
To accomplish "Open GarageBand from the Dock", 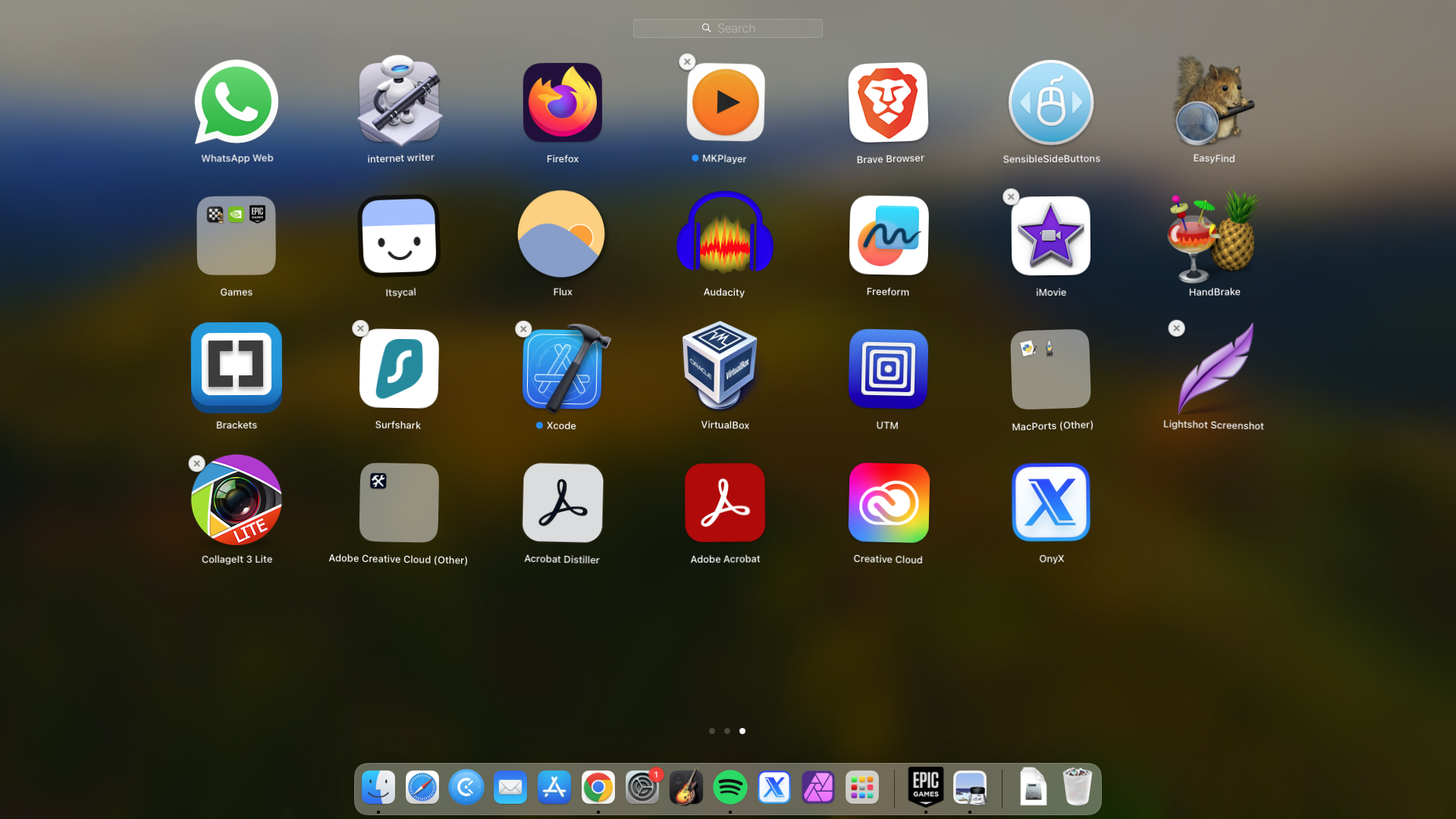I will coord(686,787).
